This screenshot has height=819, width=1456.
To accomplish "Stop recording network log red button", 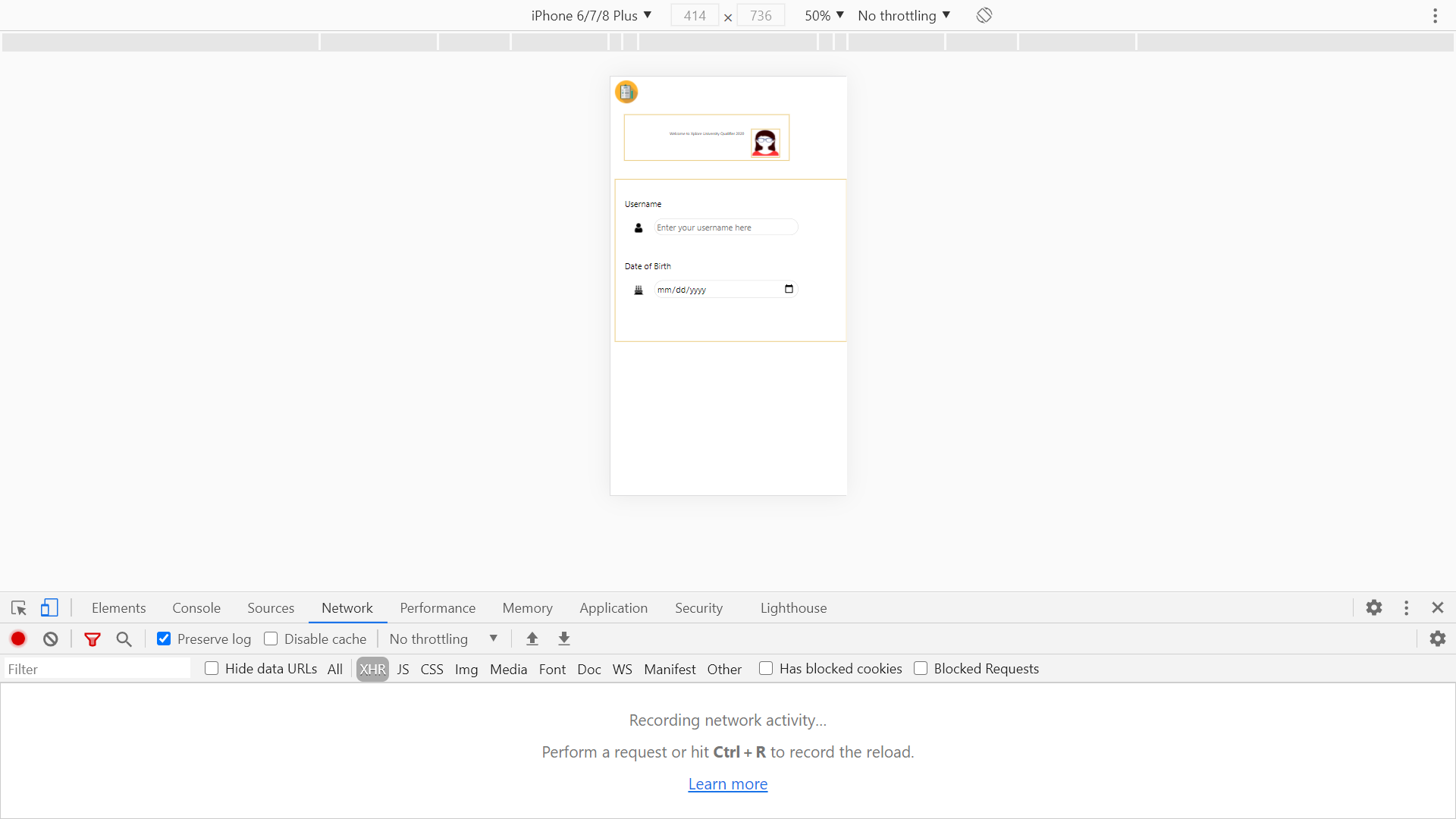I will [x=18, y=639].
